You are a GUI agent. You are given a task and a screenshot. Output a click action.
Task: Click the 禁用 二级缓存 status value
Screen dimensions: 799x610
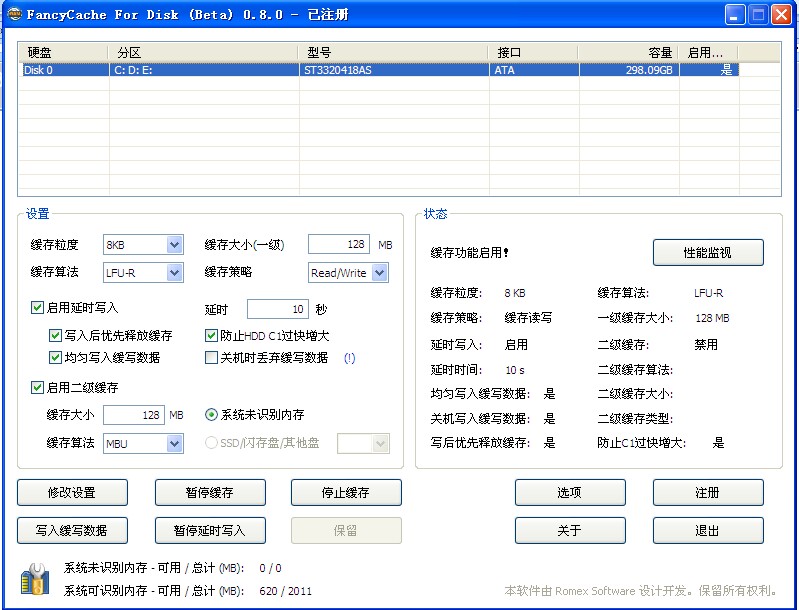point(706,344)
